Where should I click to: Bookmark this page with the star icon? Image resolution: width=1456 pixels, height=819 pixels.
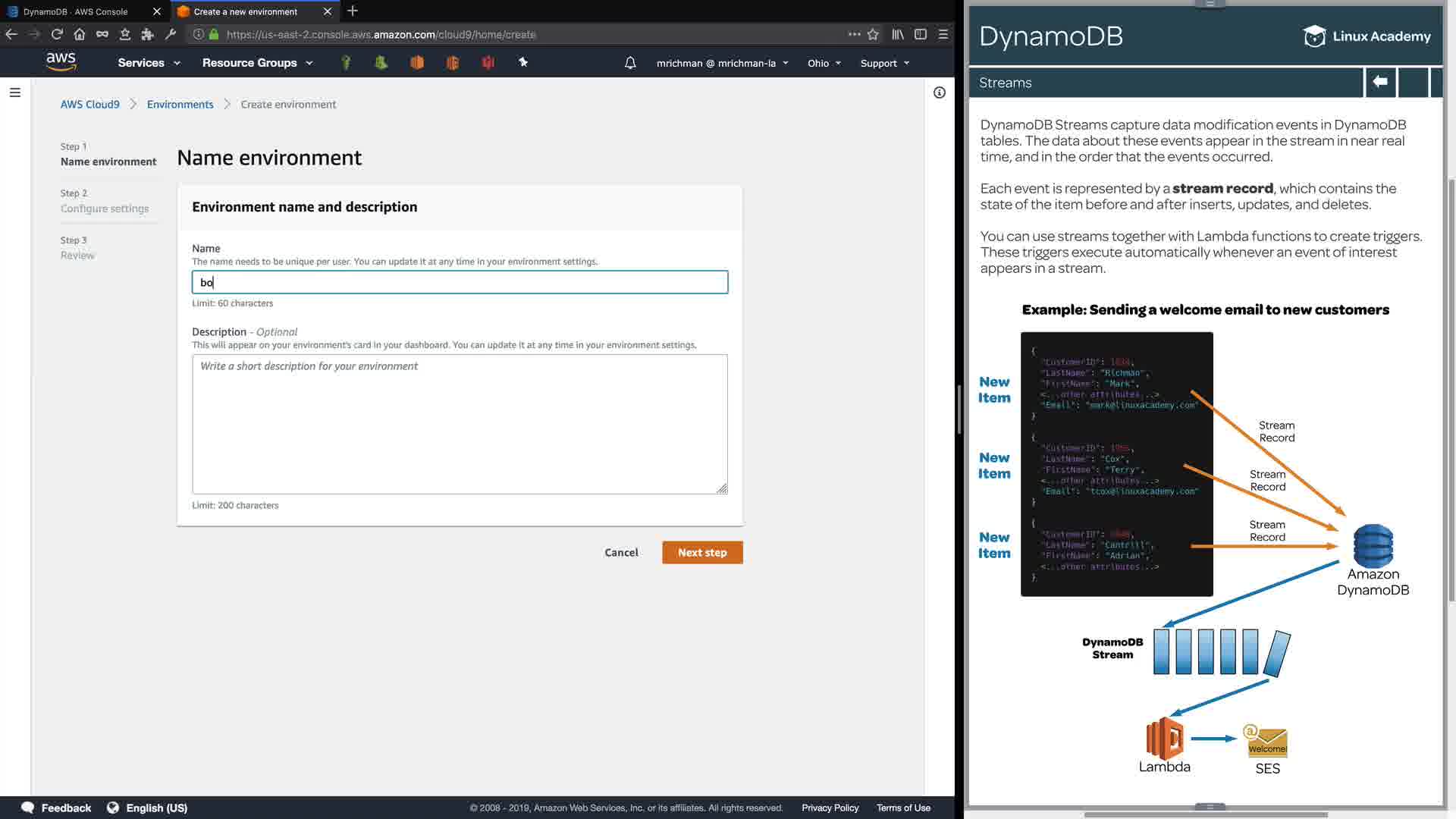[x=873, y=34]
